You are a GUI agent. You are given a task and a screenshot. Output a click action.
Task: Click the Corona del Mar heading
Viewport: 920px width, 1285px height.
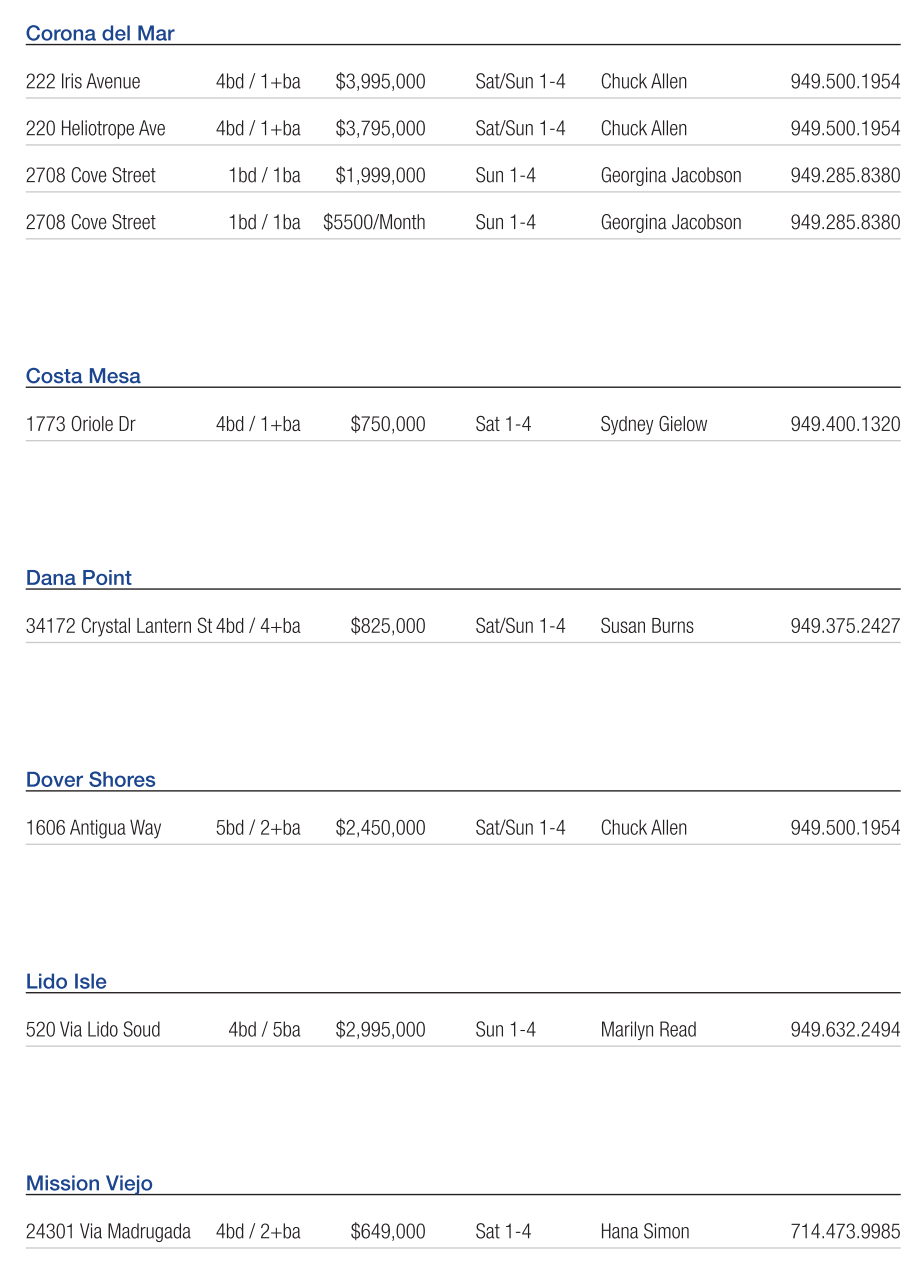coord(100,34)
